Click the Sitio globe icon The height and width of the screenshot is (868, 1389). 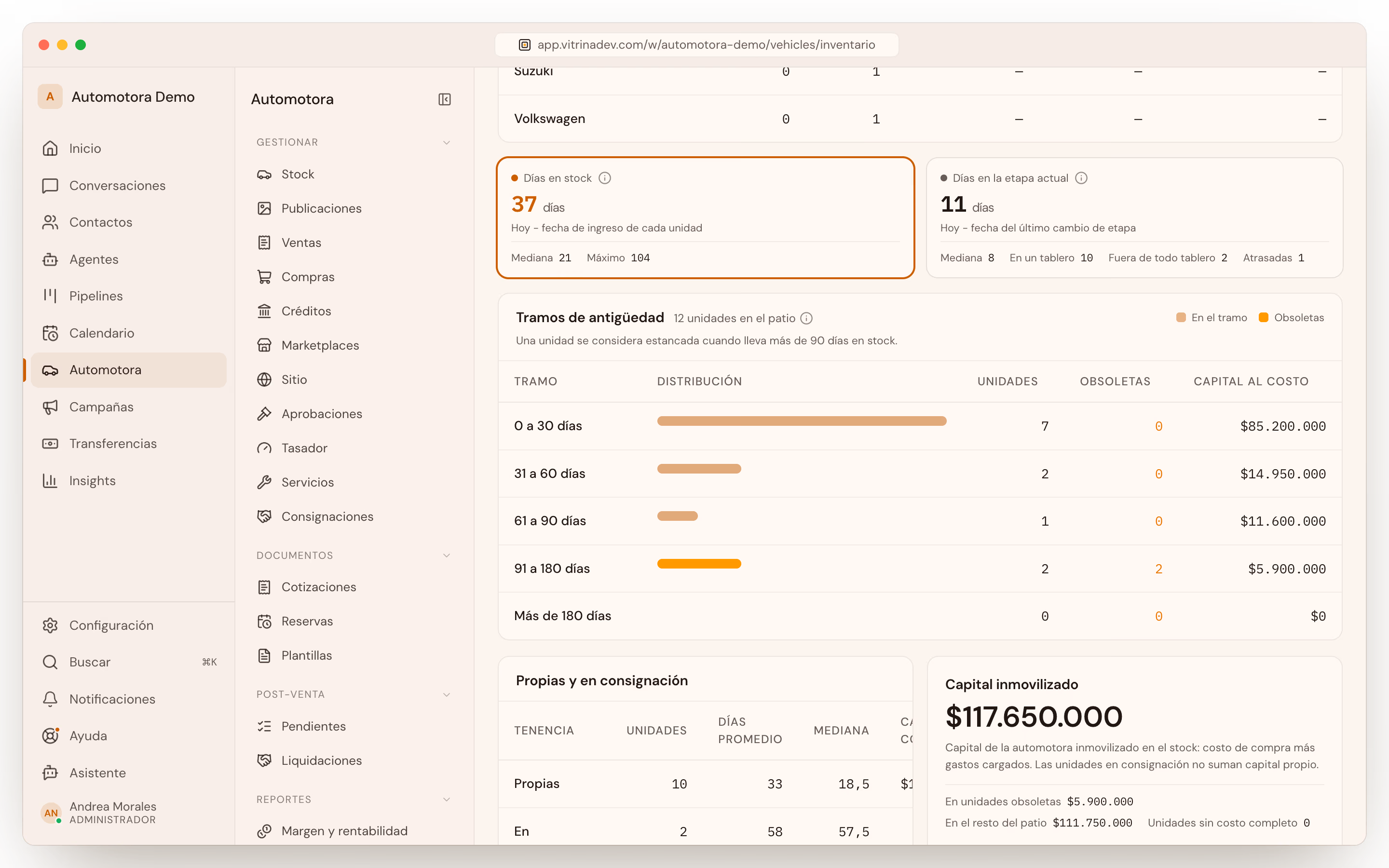point(264,380)
